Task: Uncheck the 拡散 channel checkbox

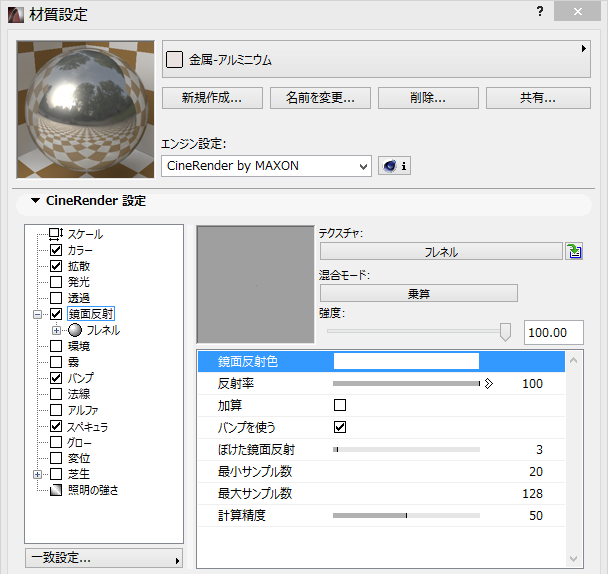Action: [56, 266]
